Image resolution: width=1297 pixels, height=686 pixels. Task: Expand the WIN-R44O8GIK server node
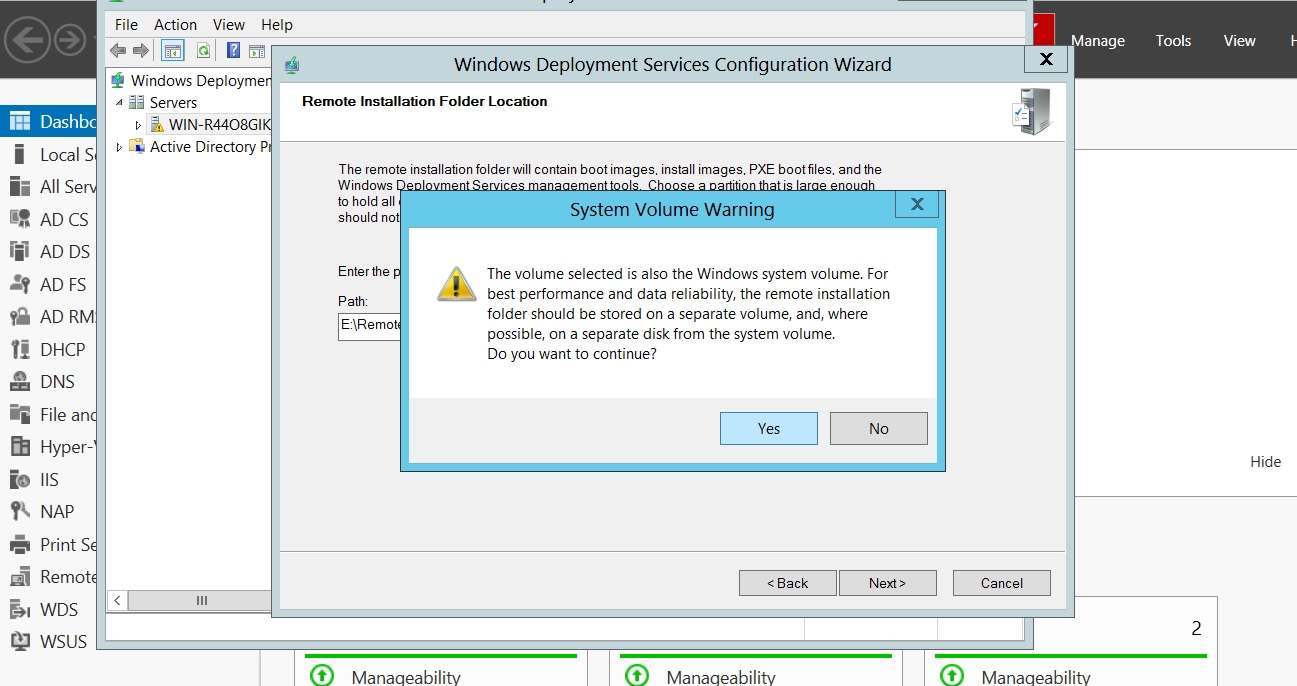point(139,125)
